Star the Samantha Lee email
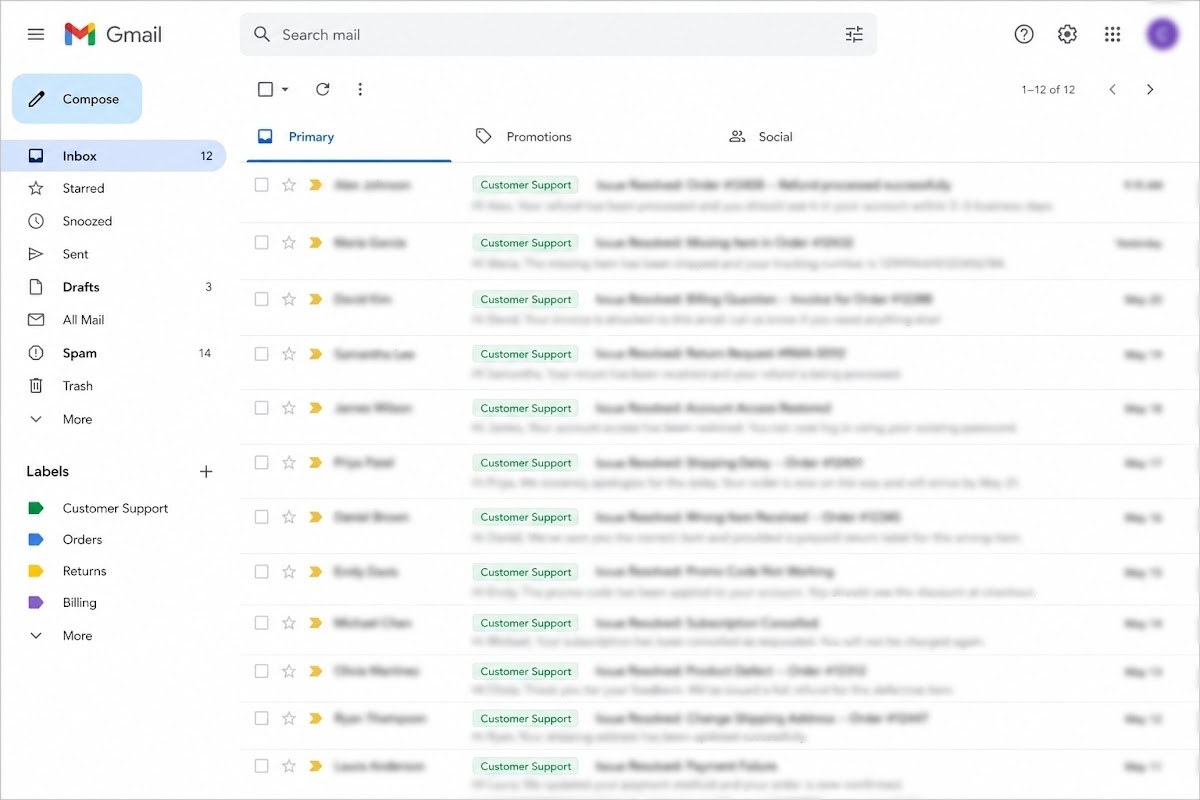 click(x=289, y=354)
